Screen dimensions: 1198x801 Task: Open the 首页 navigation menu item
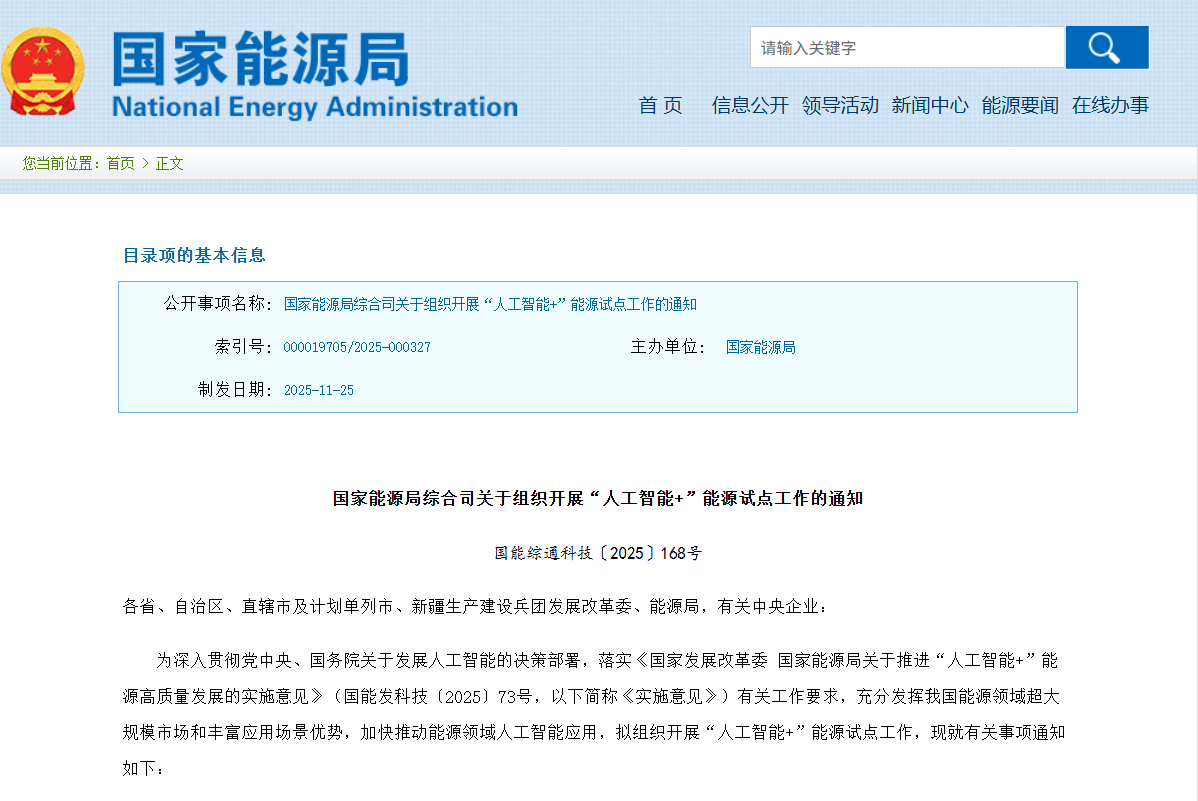tap(660, 105)
